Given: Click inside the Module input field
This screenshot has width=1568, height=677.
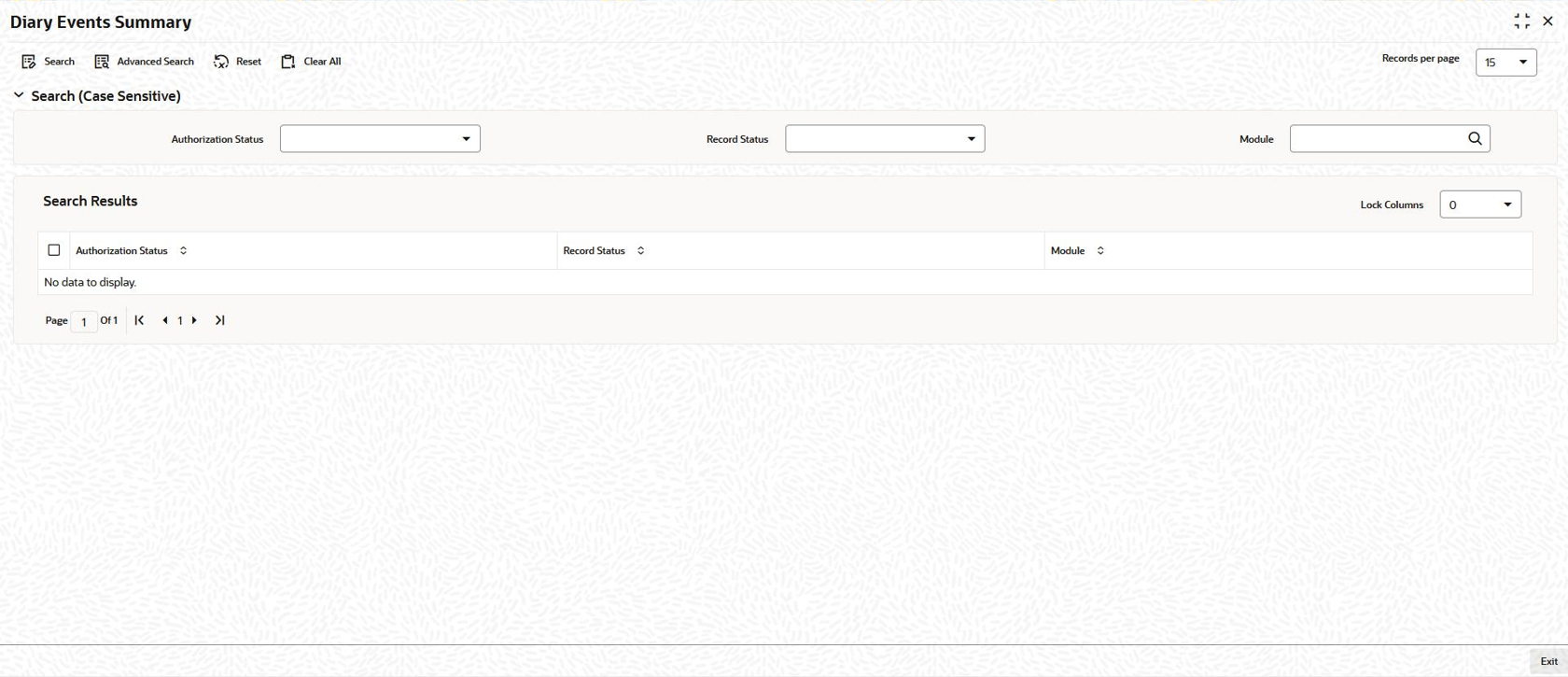Looking at the screenshot, I should [1376, 139].
